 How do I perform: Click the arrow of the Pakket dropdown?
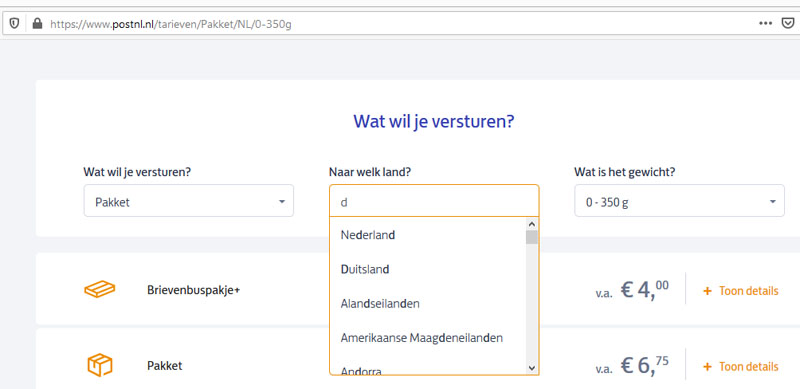pyautogui.click(x=282, y=202)
